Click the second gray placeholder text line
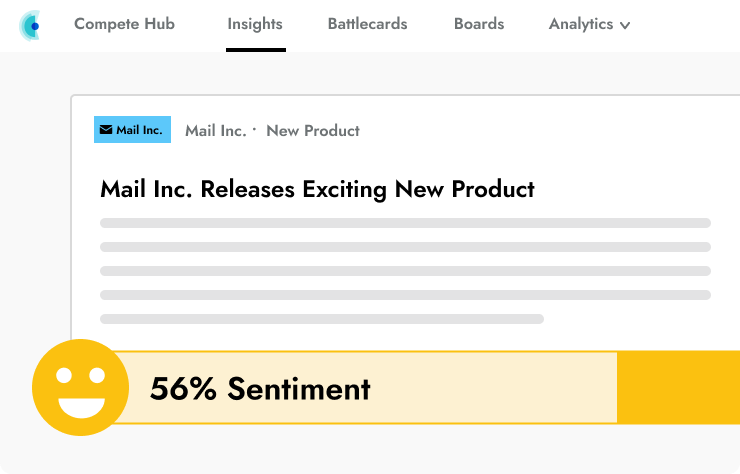The image size is (740, 474). [x=405, y=247]
